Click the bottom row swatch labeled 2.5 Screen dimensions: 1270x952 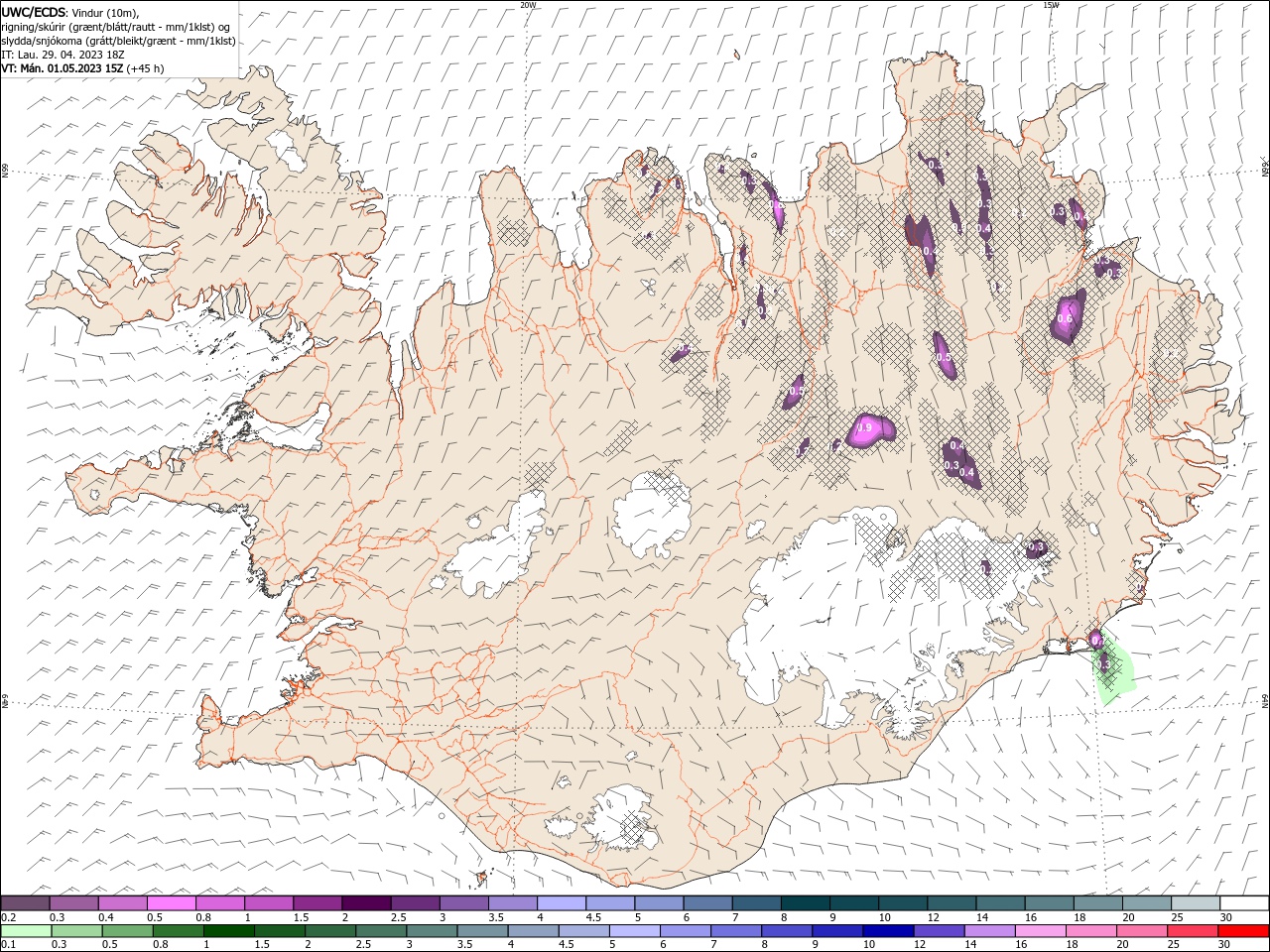pyautogui.click(x=381, y=931)
